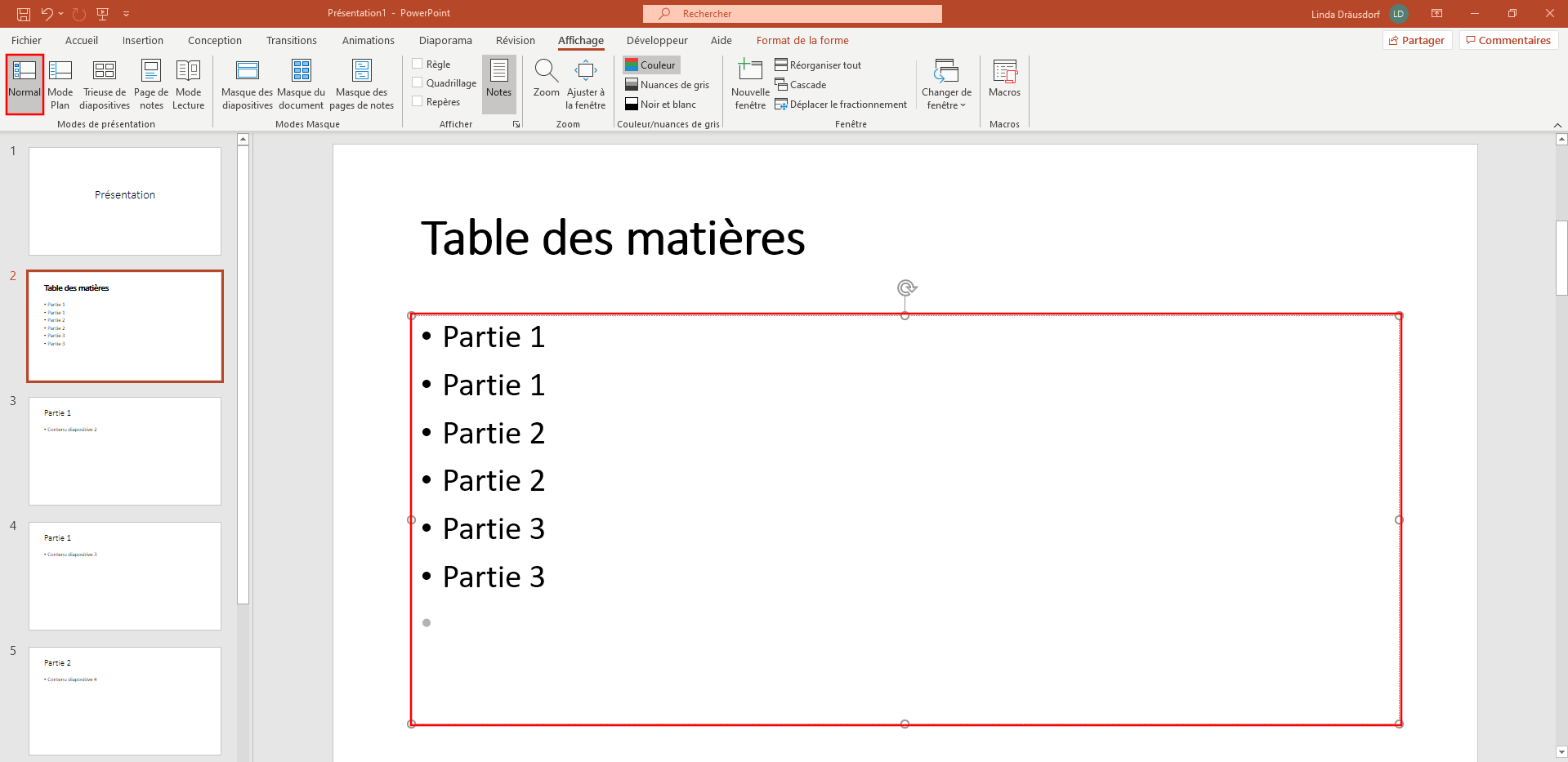Select slide 4 thumbnail
This screenshot has width=1568, height=762.
(125, 576)
